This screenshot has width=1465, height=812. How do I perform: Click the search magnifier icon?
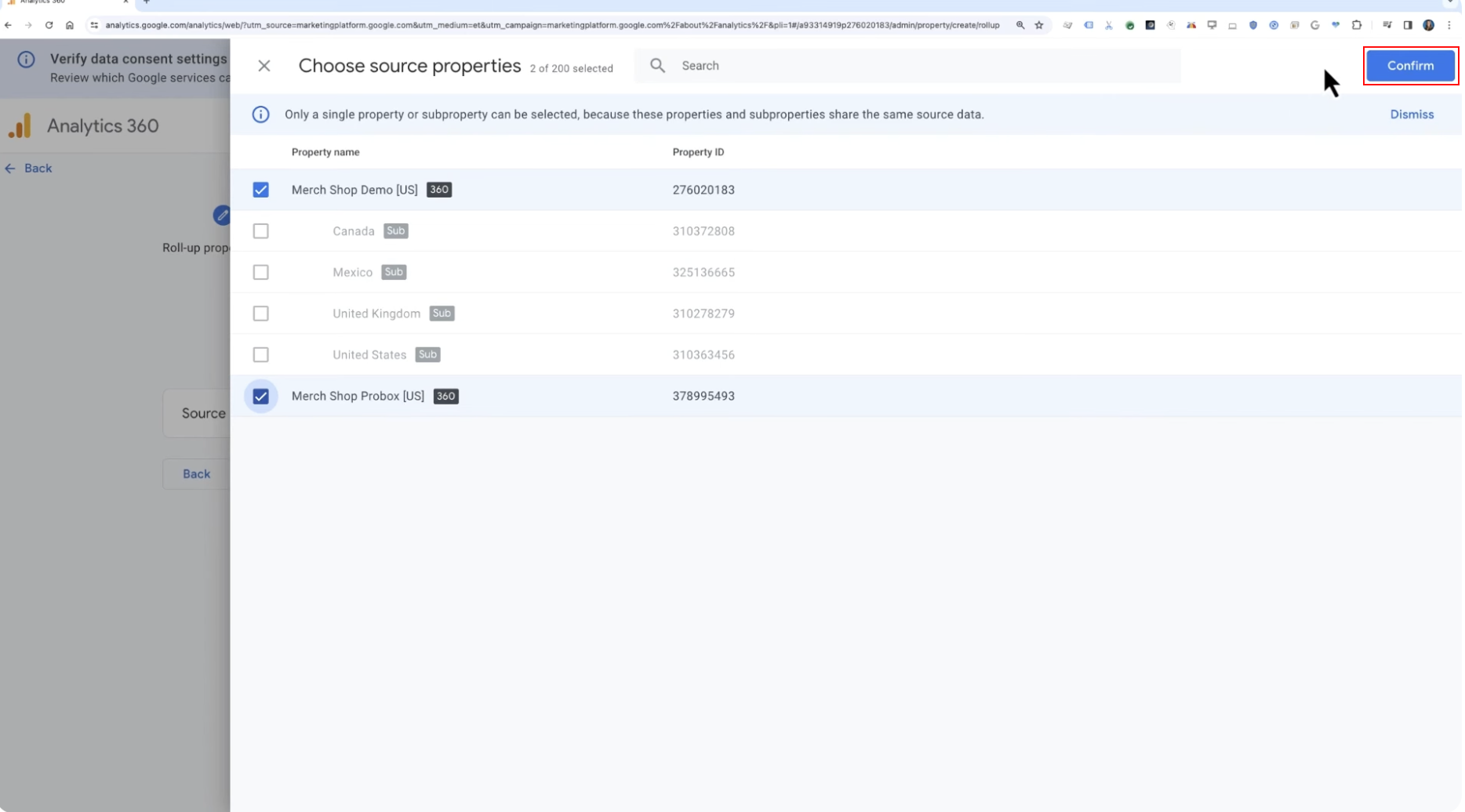click(x=659, y=66)
